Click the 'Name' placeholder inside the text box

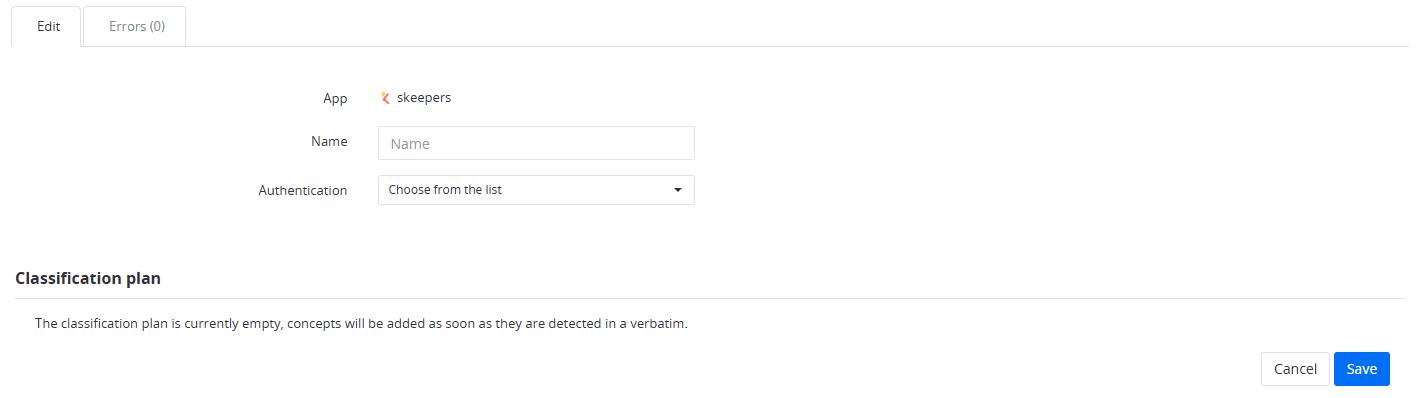point(410,144)
